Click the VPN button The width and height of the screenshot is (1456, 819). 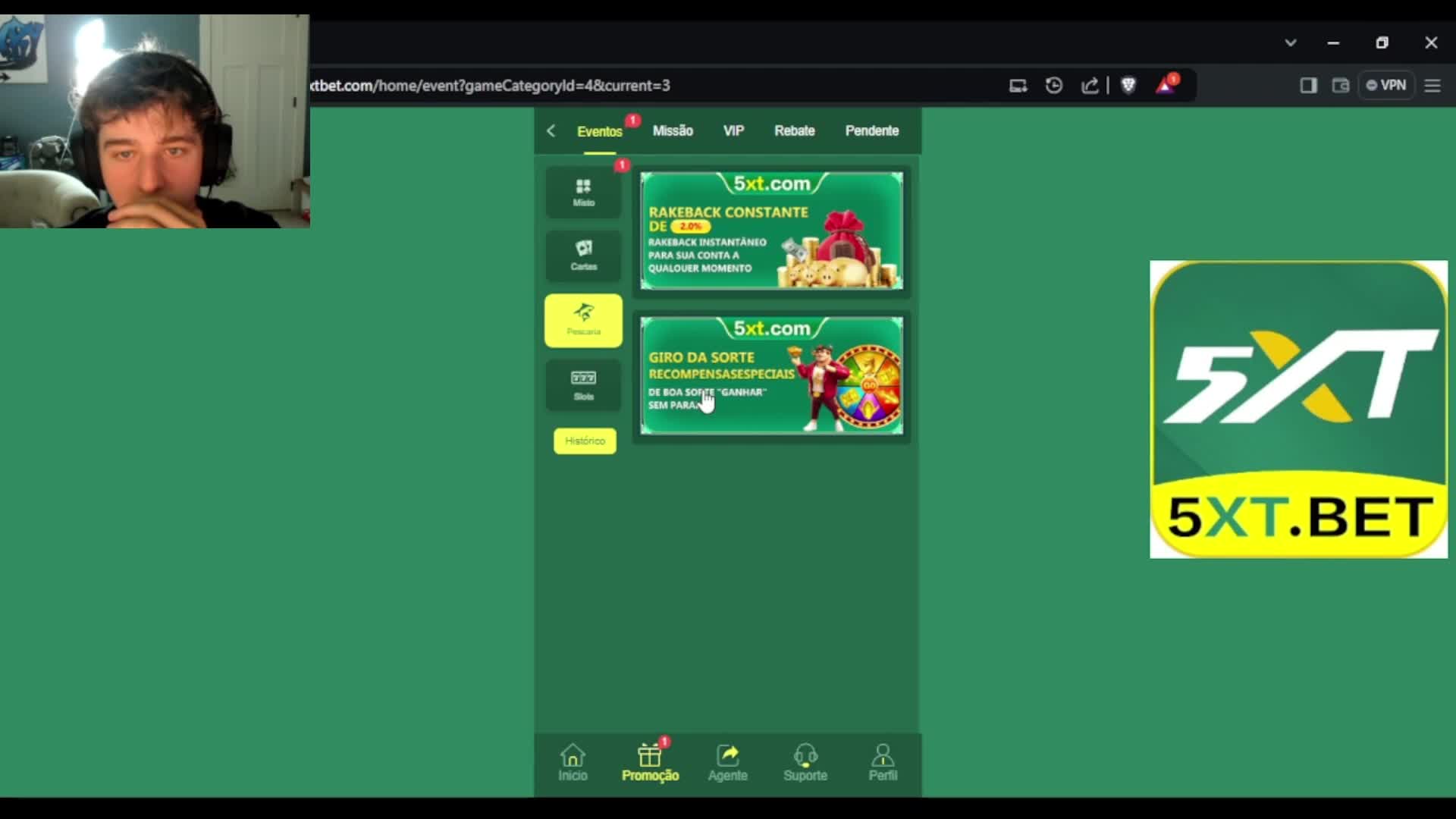pos(1386,86)
